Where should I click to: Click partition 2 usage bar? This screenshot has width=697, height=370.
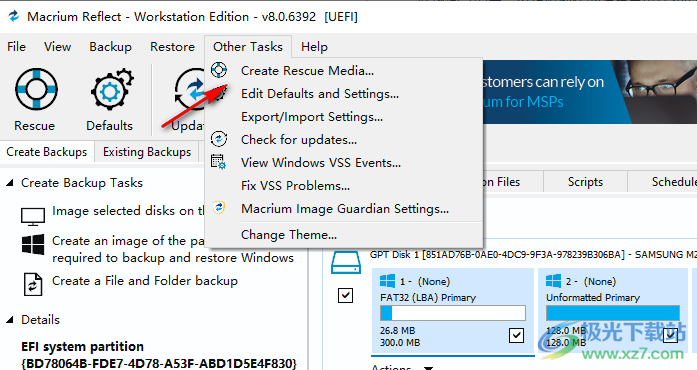click(613, 313)
